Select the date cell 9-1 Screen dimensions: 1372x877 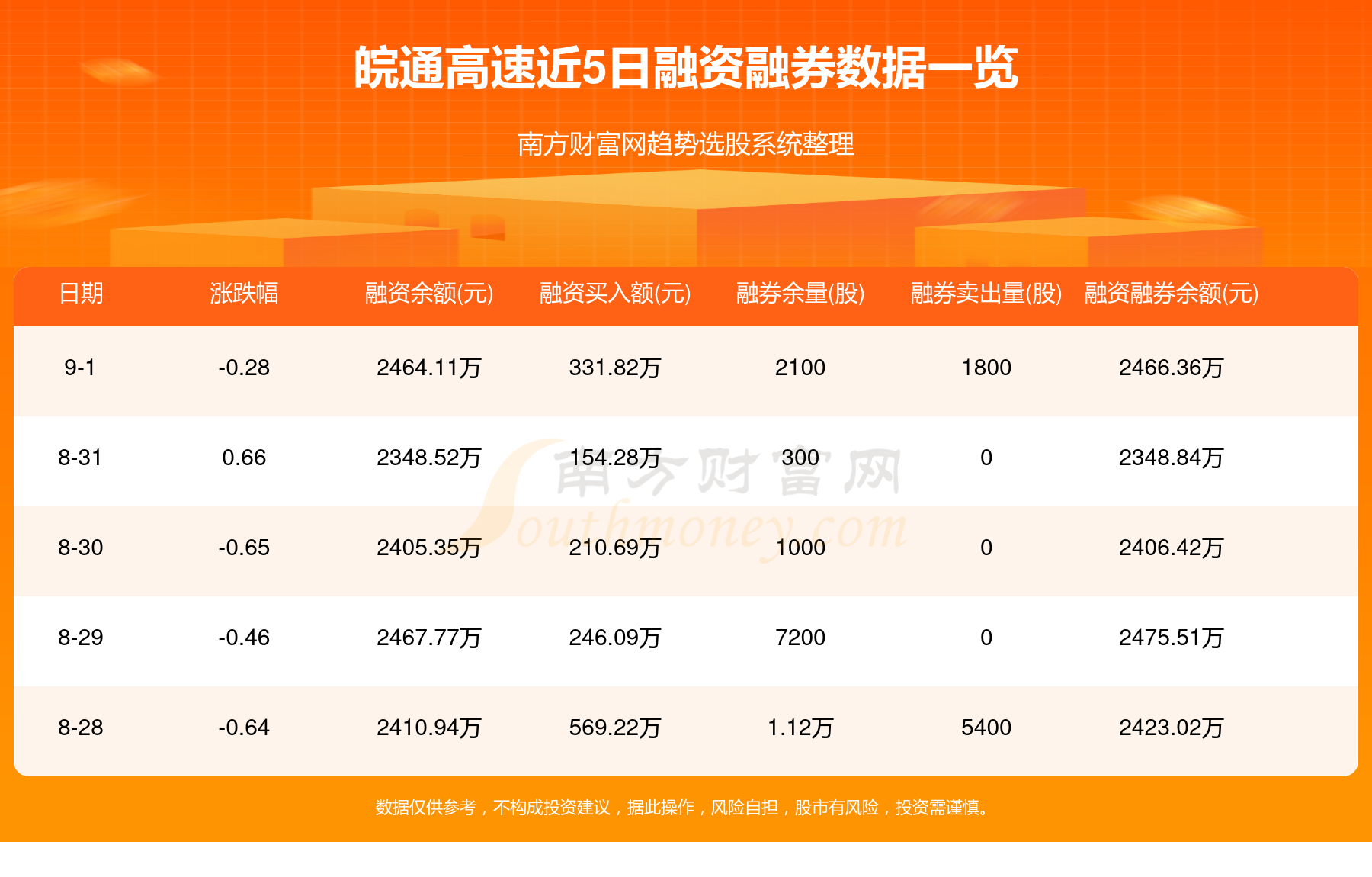click(x=80, y=368)
